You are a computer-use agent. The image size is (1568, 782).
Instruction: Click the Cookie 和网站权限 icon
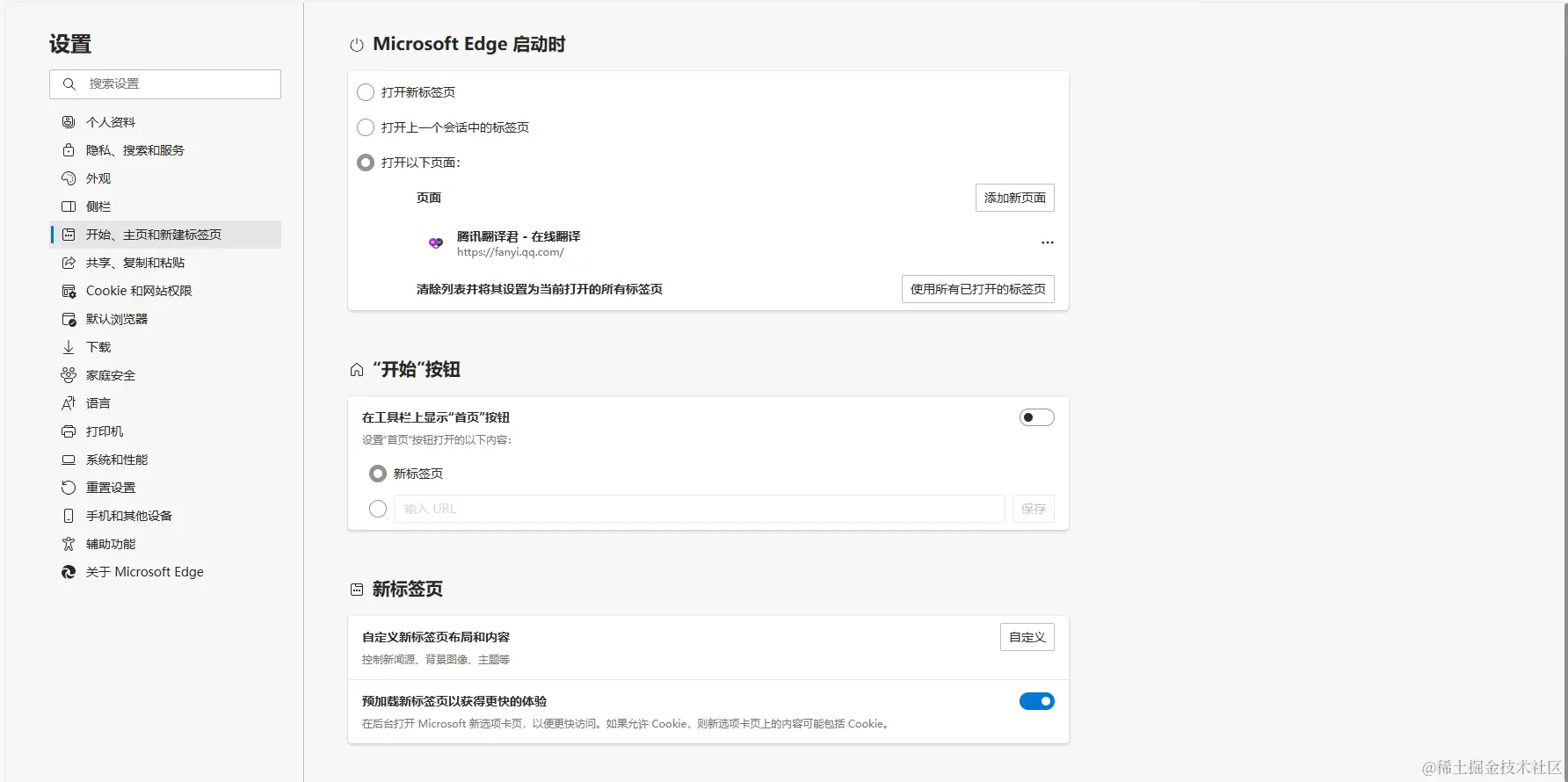click(69, 291)
